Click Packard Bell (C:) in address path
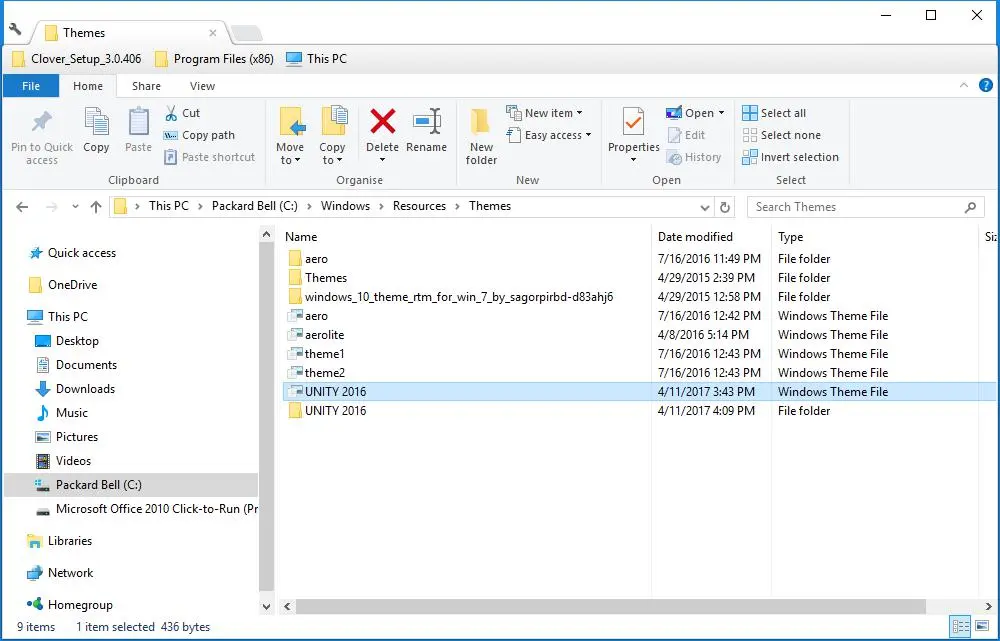 pos(254,206)
